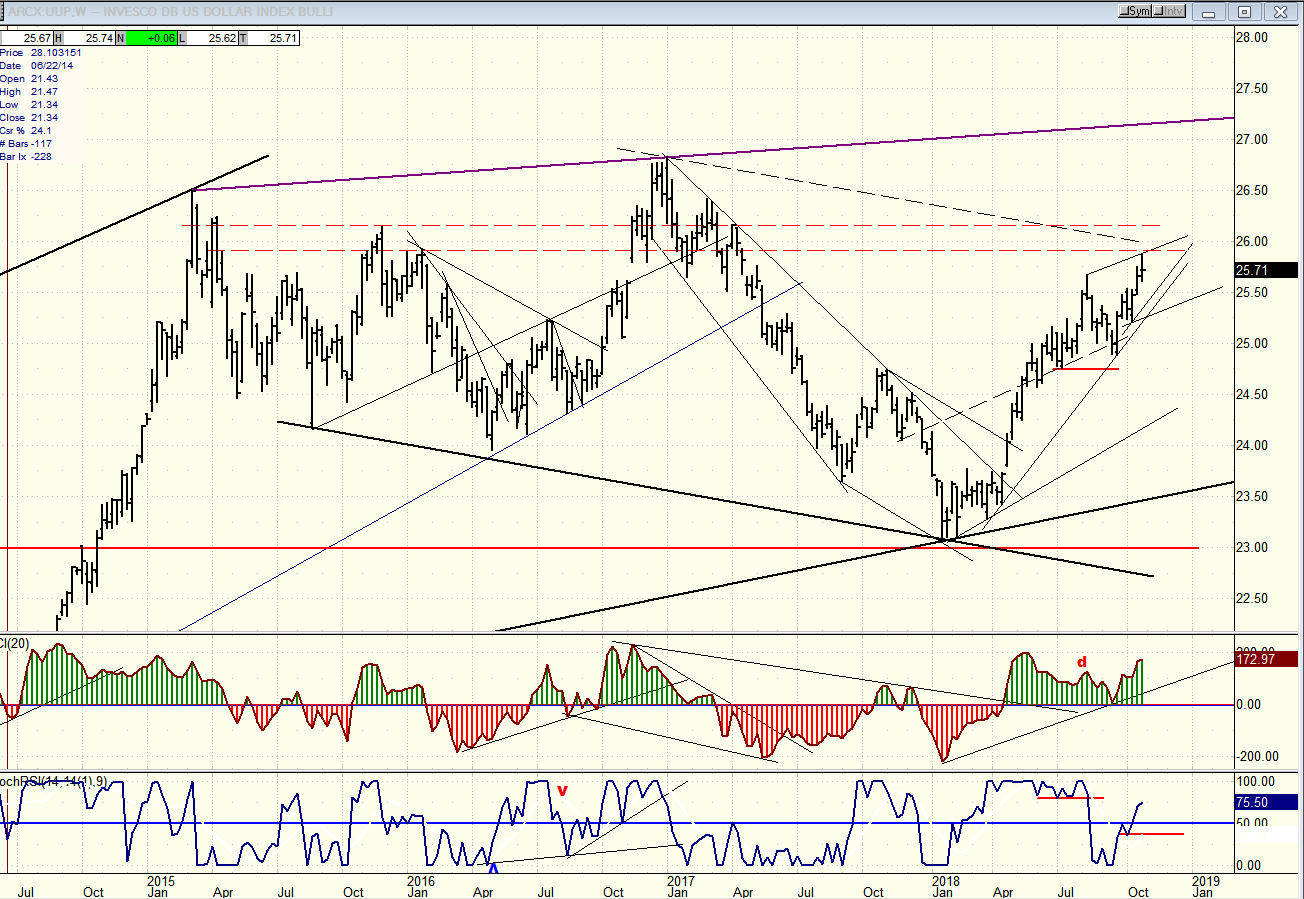Image resolution: width=1304 pixels, height=899 pixels.
Task: Click the 25.71 current price tag
Action: point(1264,270)
